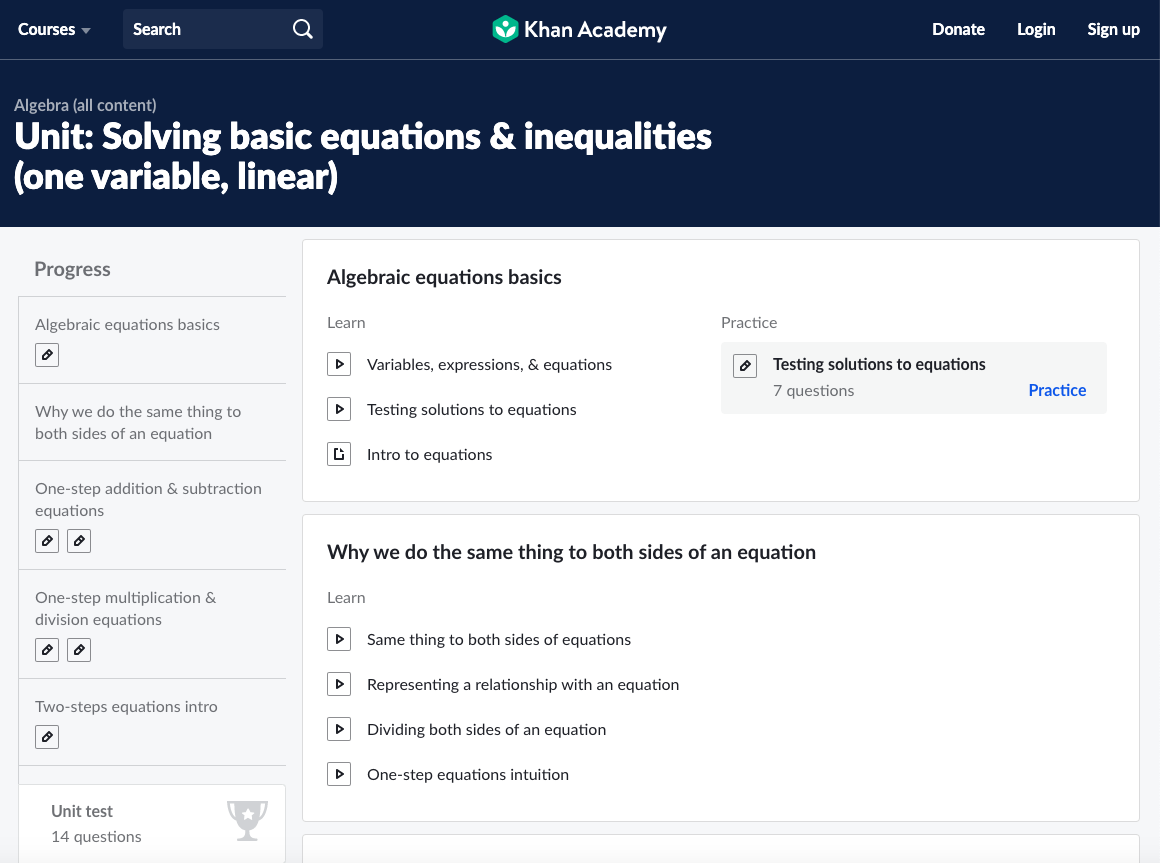Click the Two-steps equations intro exercise icon
The height and width of the screenshot is (863, 1160).
coord(47,737)
